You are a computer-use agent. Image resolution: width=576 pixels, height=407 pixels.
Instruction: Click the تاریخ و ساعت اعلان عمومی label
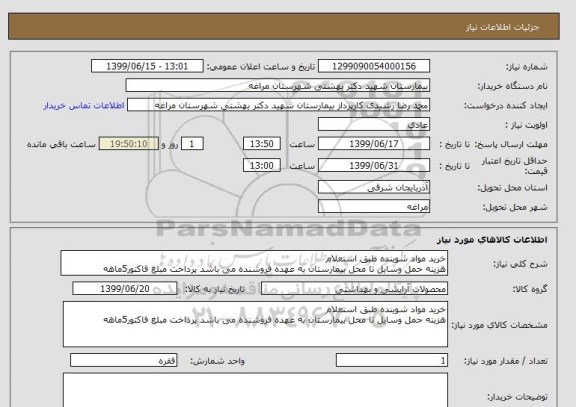click(x=261, y=67)
